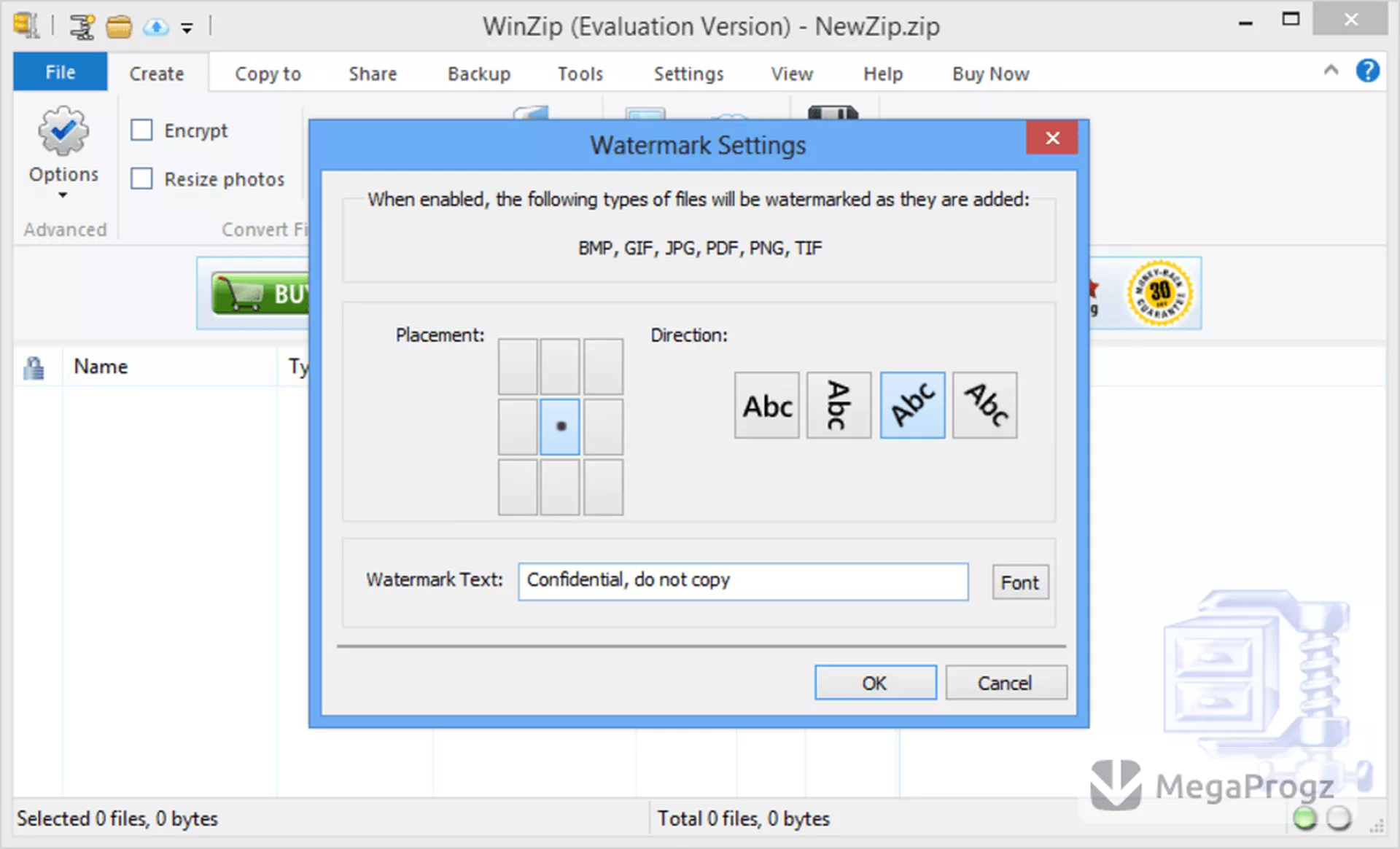Click the Name column header
1400x849 pixels.
[169, 367]
